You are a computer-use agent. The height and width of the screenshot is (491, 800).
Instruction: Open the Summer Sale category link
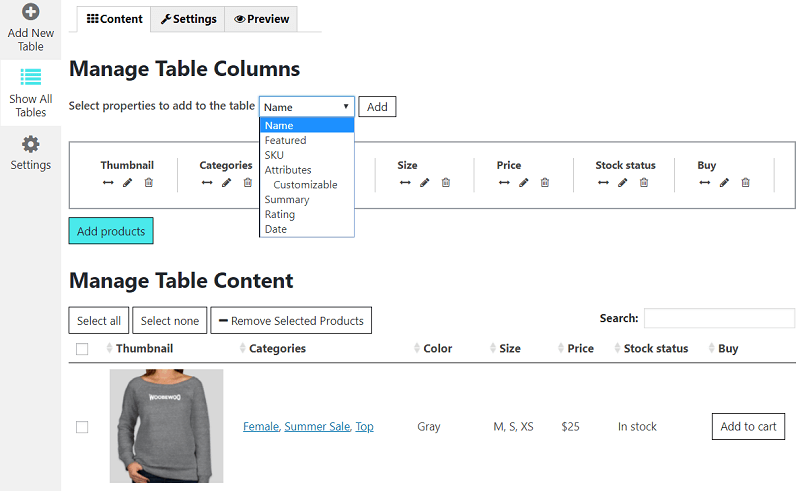[317, 427]
